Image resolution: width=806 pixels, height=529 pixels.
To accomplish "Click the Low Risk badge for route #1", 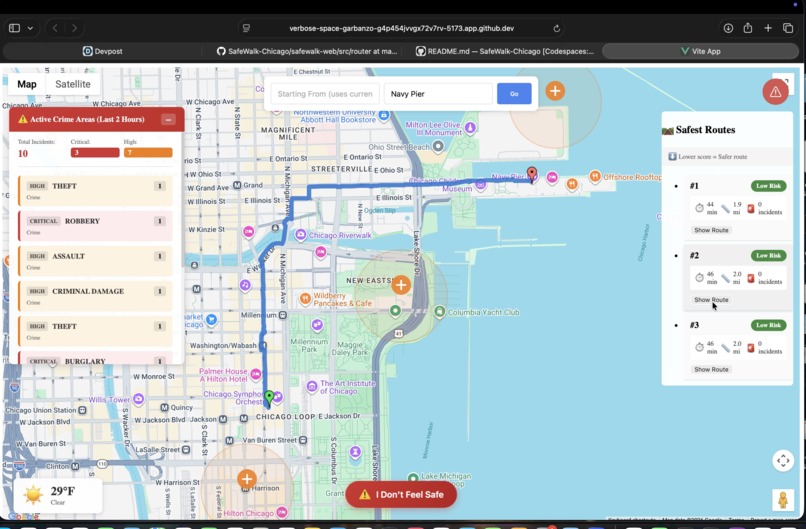I will pos(768,186).
